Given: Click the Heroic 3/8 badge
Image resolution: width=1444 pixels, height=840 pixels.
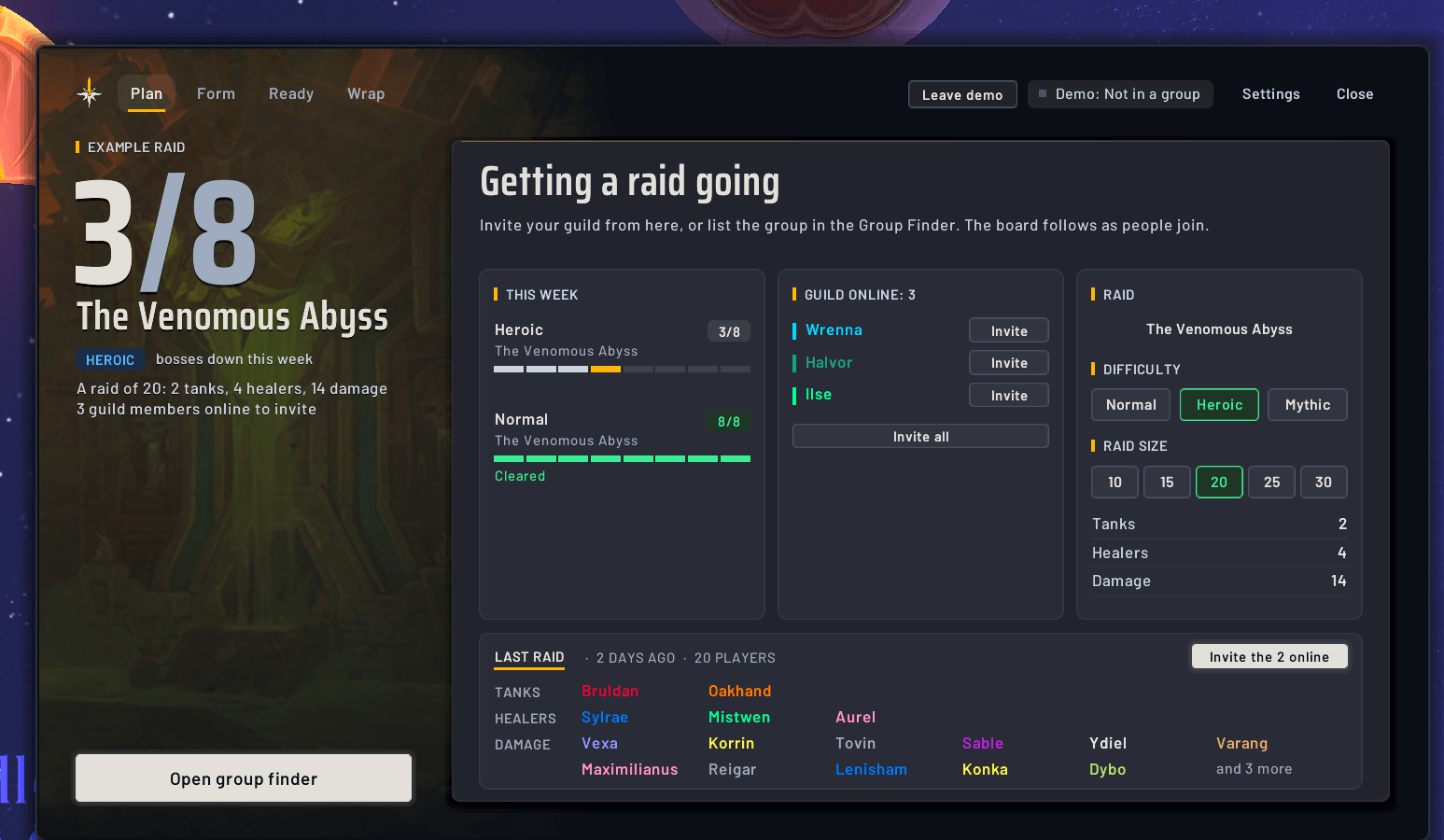Looking at the screenshot, I should 729,331.
